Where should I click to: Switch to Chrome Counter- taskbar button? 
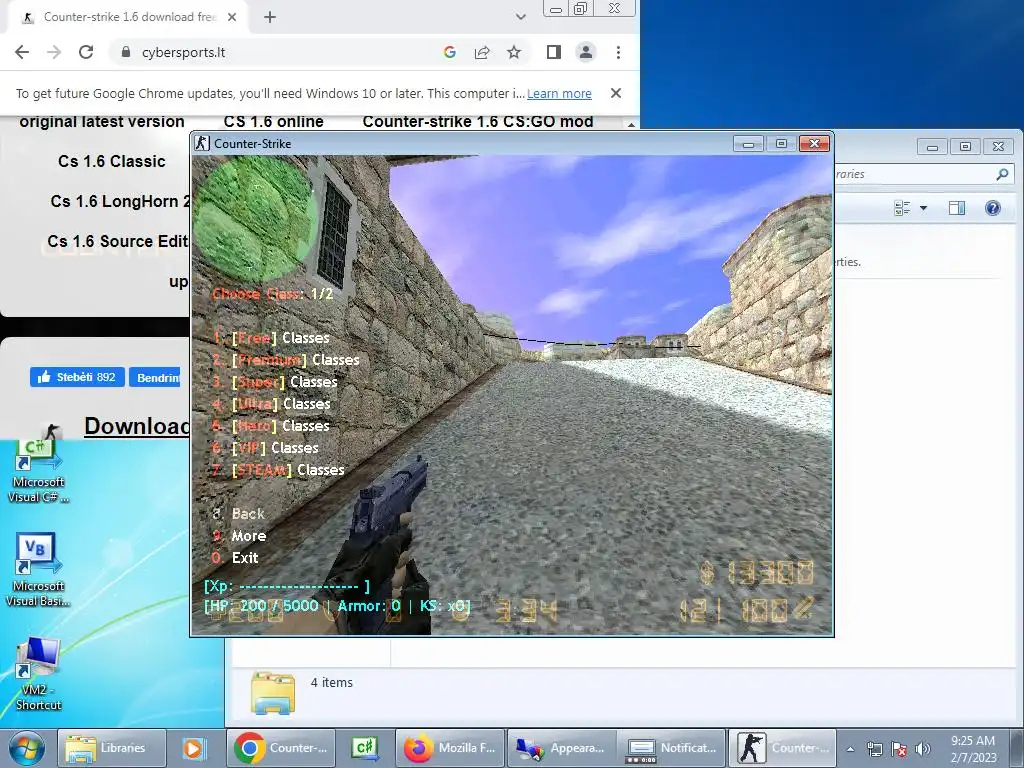click(281, 748)
